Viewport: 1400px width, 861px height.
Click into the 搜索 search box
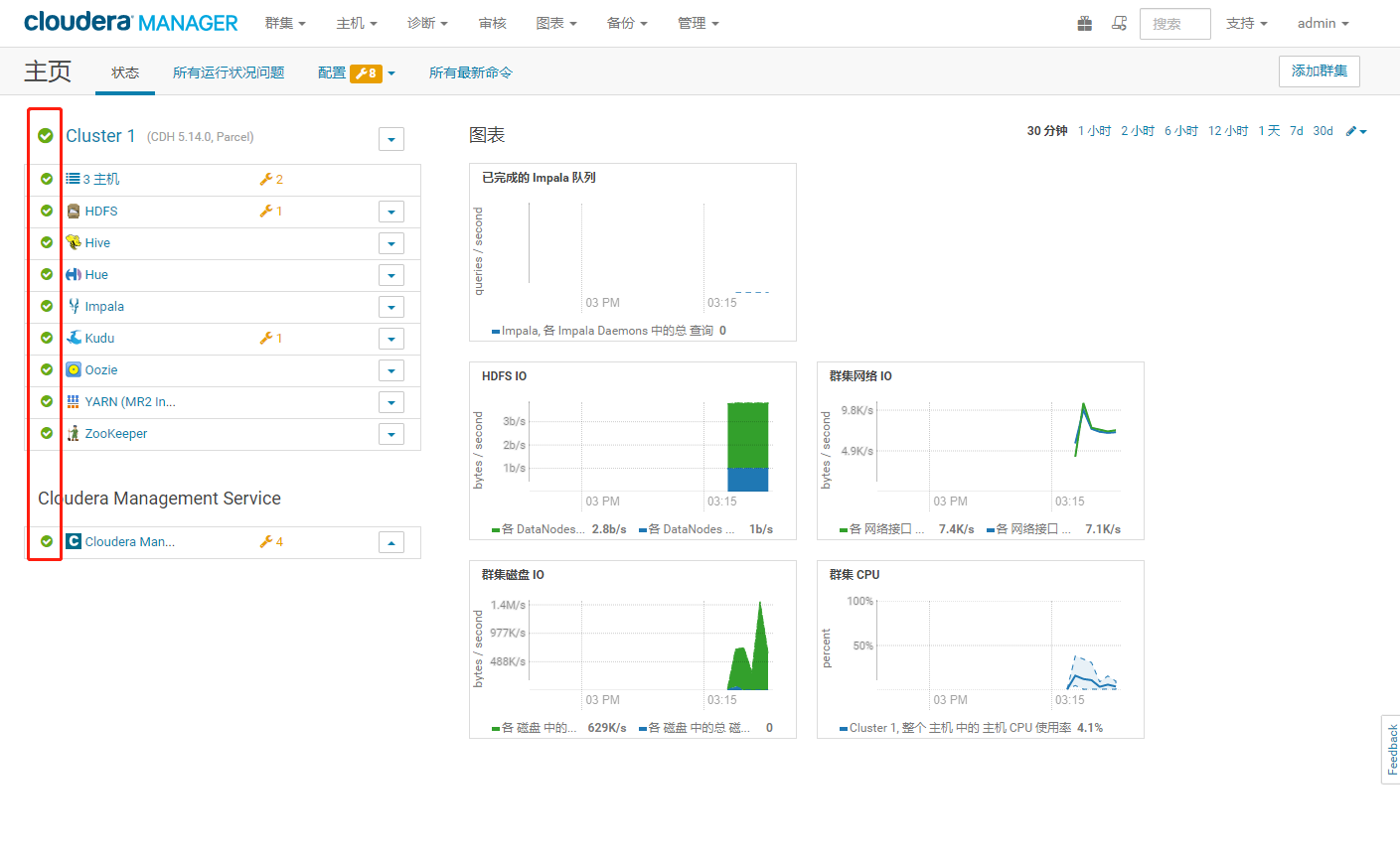pyautogui.click(x=1175, y=24)
